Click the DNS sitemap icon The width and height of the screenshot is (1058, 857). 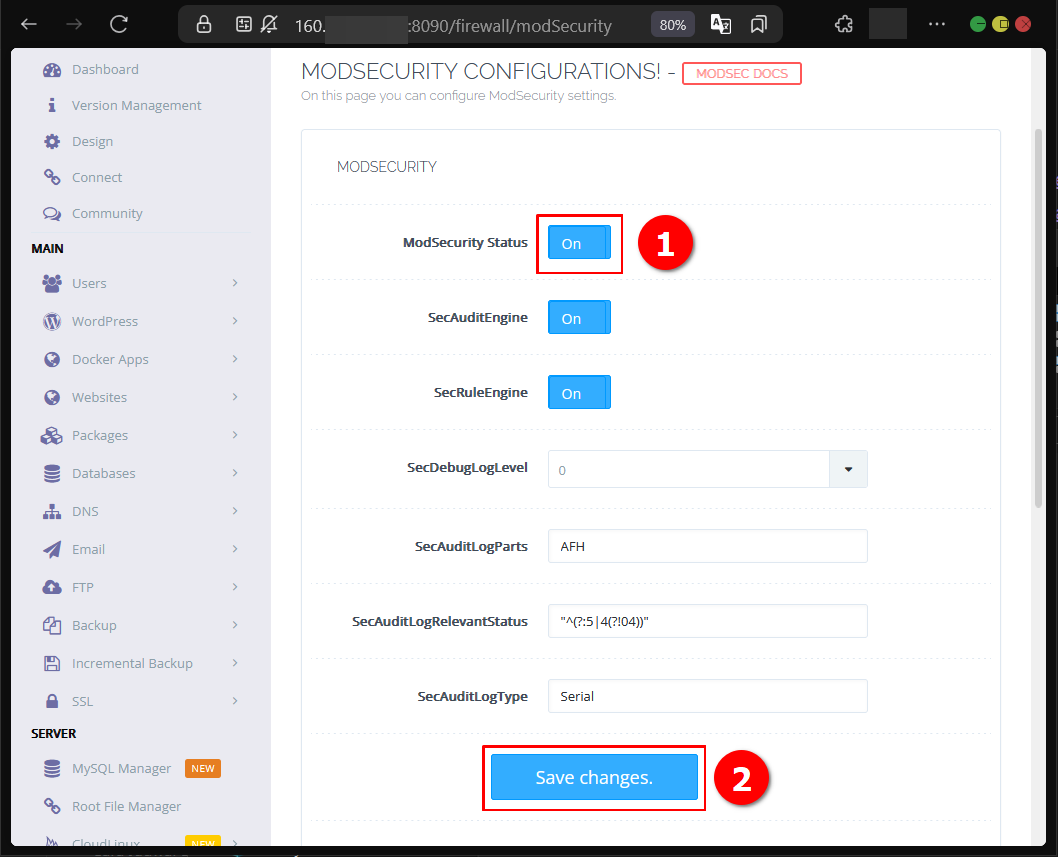pos(52,512)
